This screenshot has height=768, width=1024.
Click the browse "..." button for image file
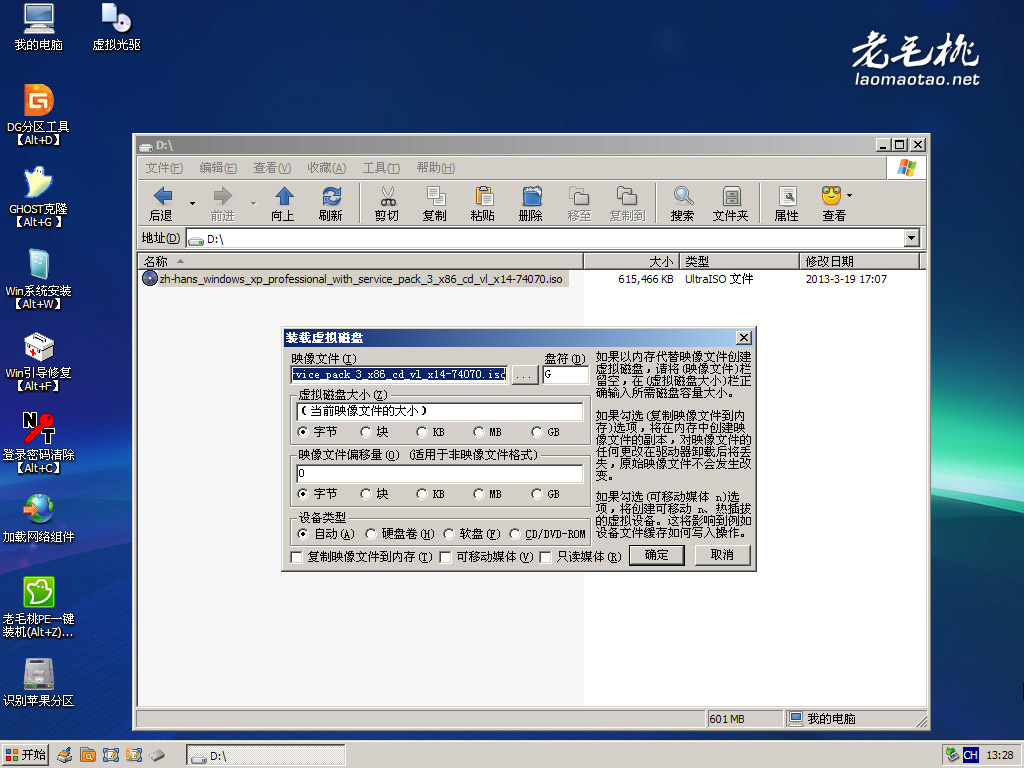pyautogui.click(x=524, y=375)
